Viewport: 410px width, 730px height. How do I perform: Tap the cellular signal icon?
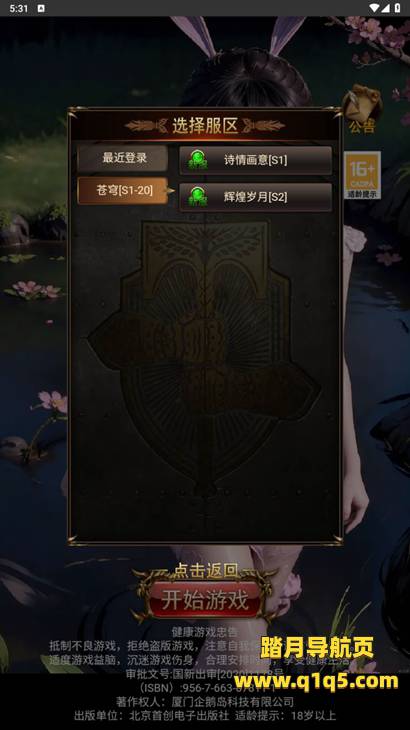point(386,8)
